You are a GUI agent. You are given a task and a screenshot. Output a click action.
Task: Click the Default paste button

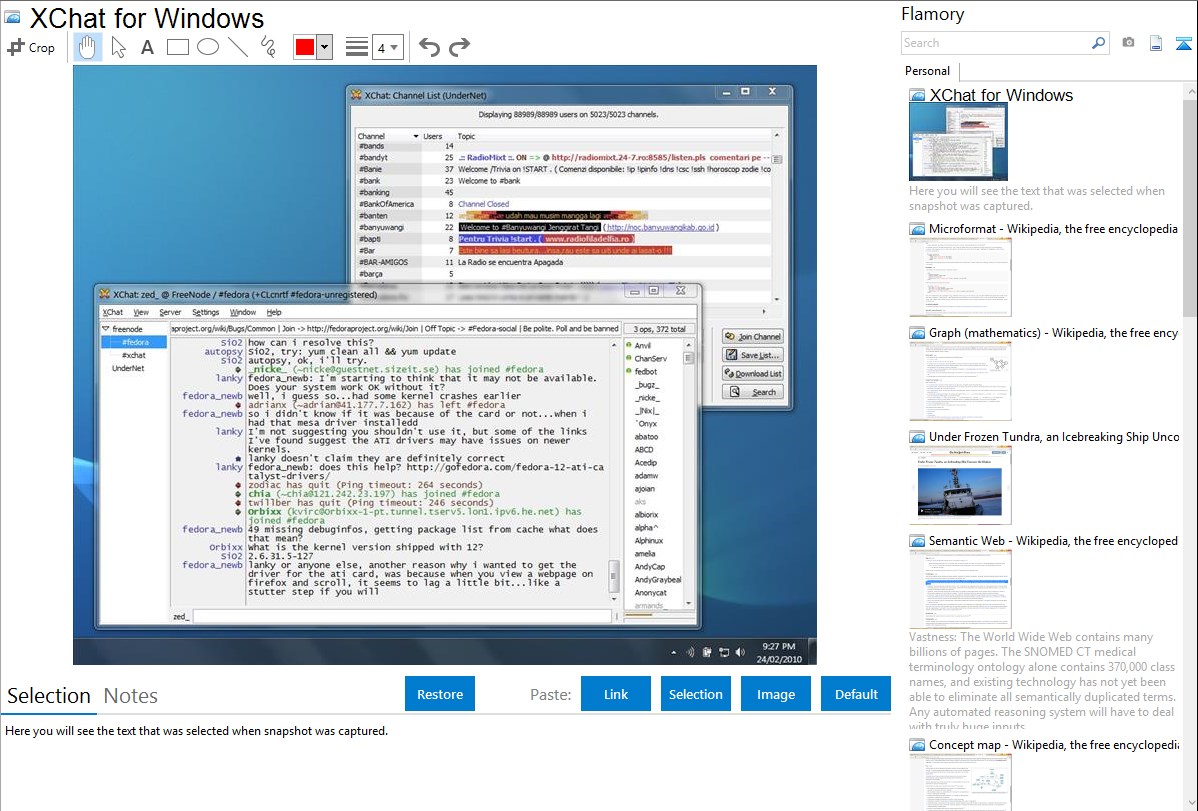pos(856,694)
